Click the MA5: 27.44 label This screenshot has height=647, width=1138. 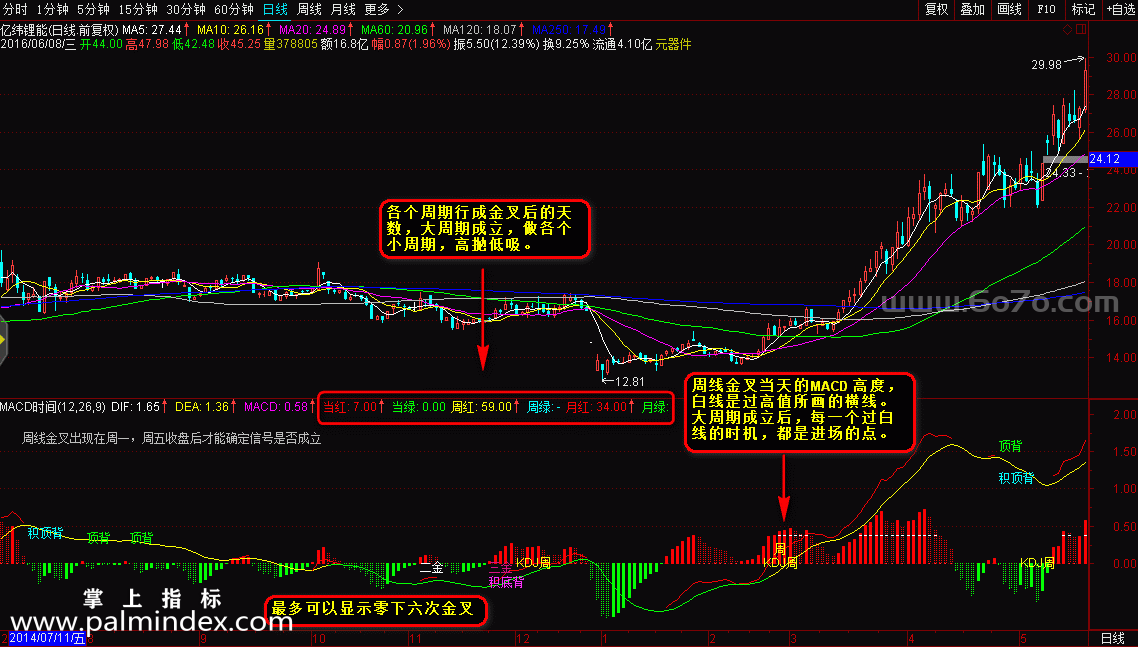click(x=152, y=30)
